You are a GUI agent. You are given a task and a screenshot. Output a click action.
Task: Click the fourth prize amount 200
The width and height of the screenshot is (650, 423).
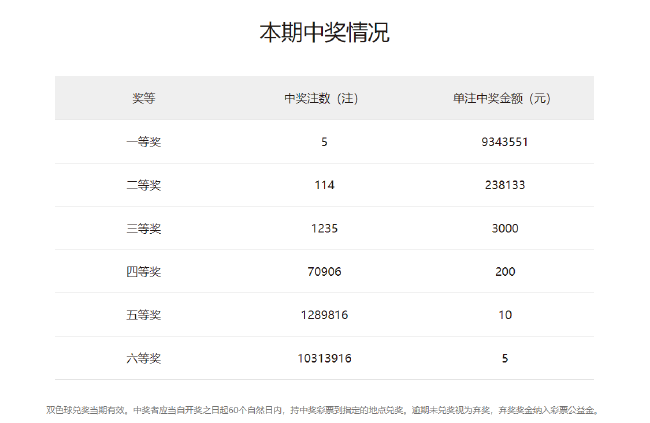click(x=504, y=271)
